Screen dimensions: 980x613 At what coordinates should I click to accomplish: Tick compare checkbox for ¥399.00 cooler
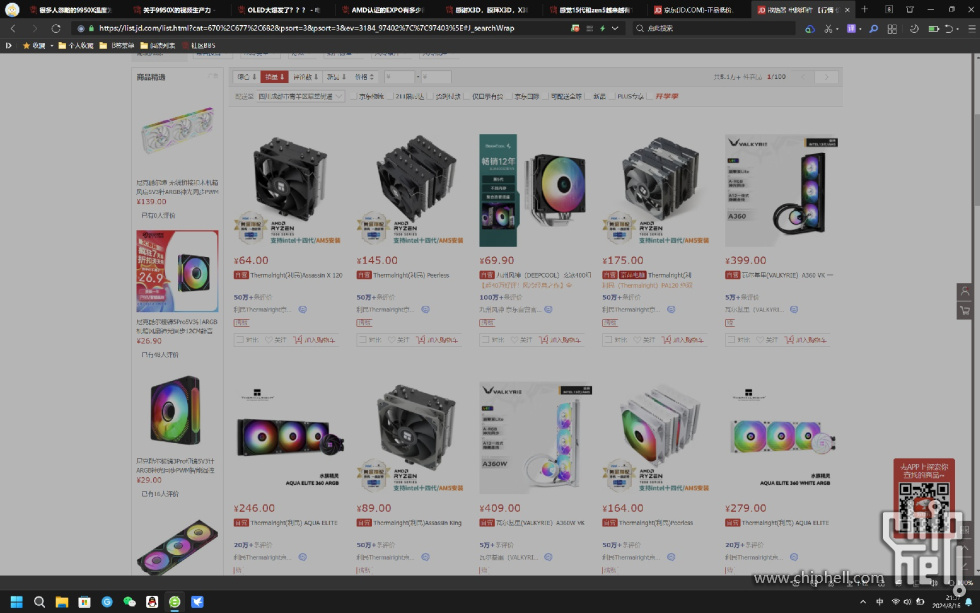click(730, 340)
